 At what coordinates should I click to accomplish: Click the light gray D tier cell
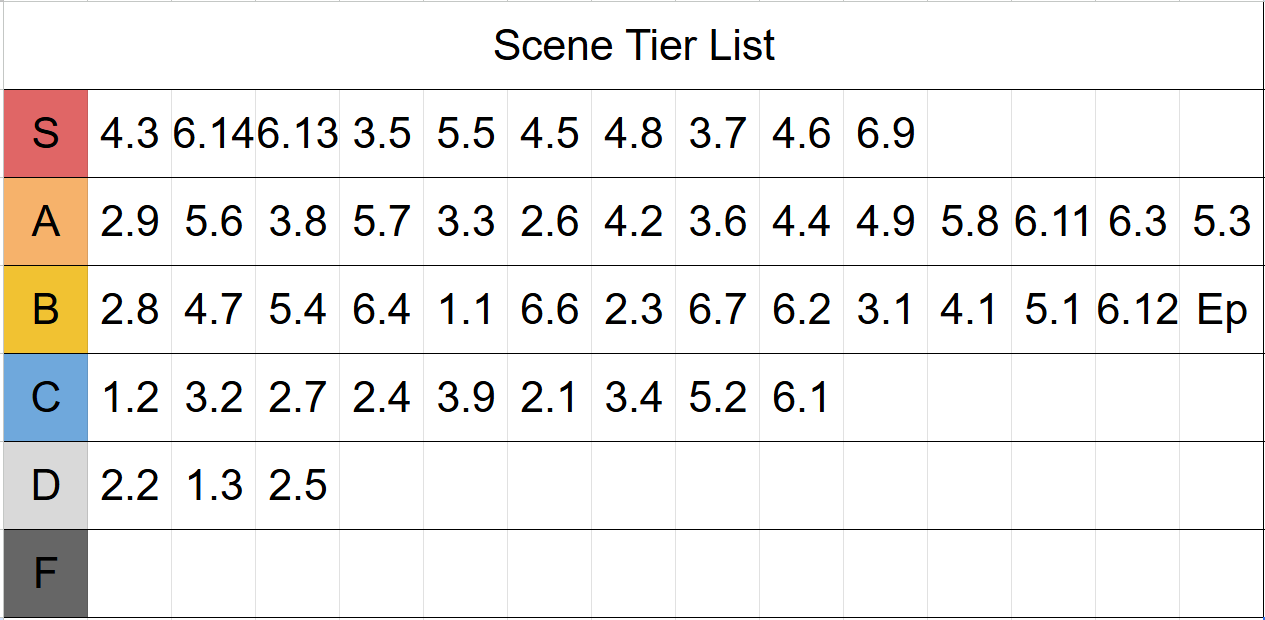coord(45,486)
